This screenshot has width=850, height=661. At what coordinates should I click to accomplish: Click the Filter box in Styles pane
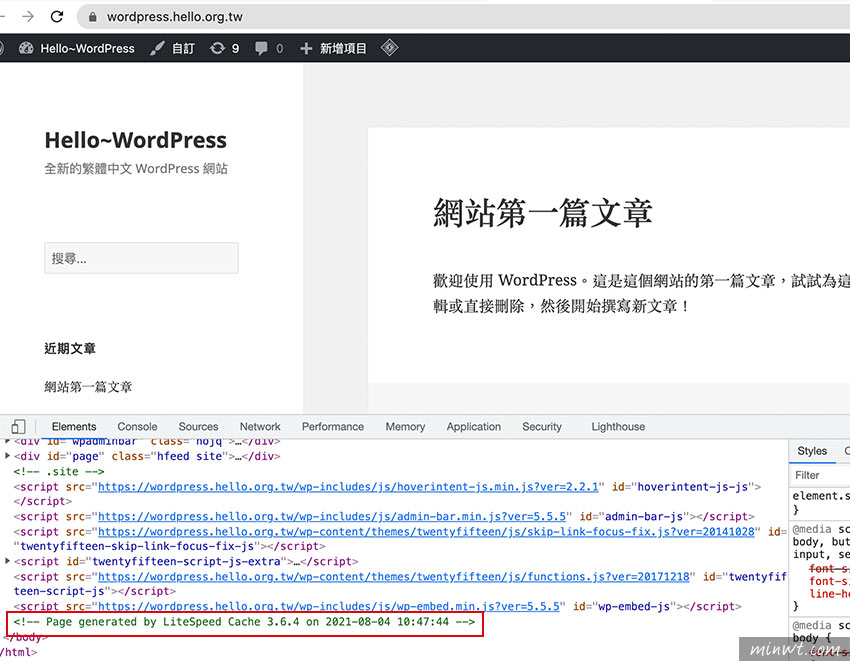pos(819,475)
